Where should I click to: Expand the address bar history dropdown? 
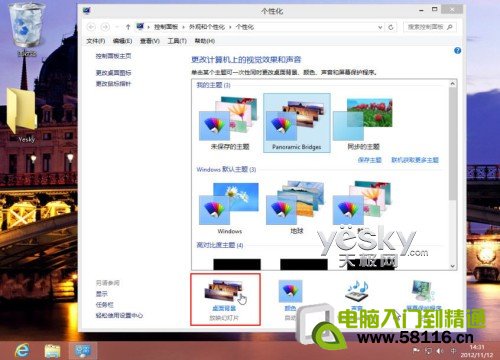tap(380, 27)
